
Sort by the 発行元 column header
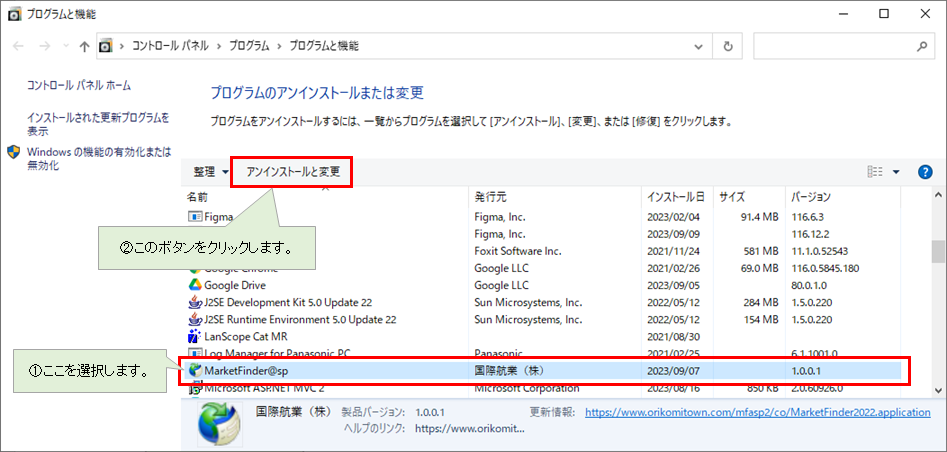(555, 197)
